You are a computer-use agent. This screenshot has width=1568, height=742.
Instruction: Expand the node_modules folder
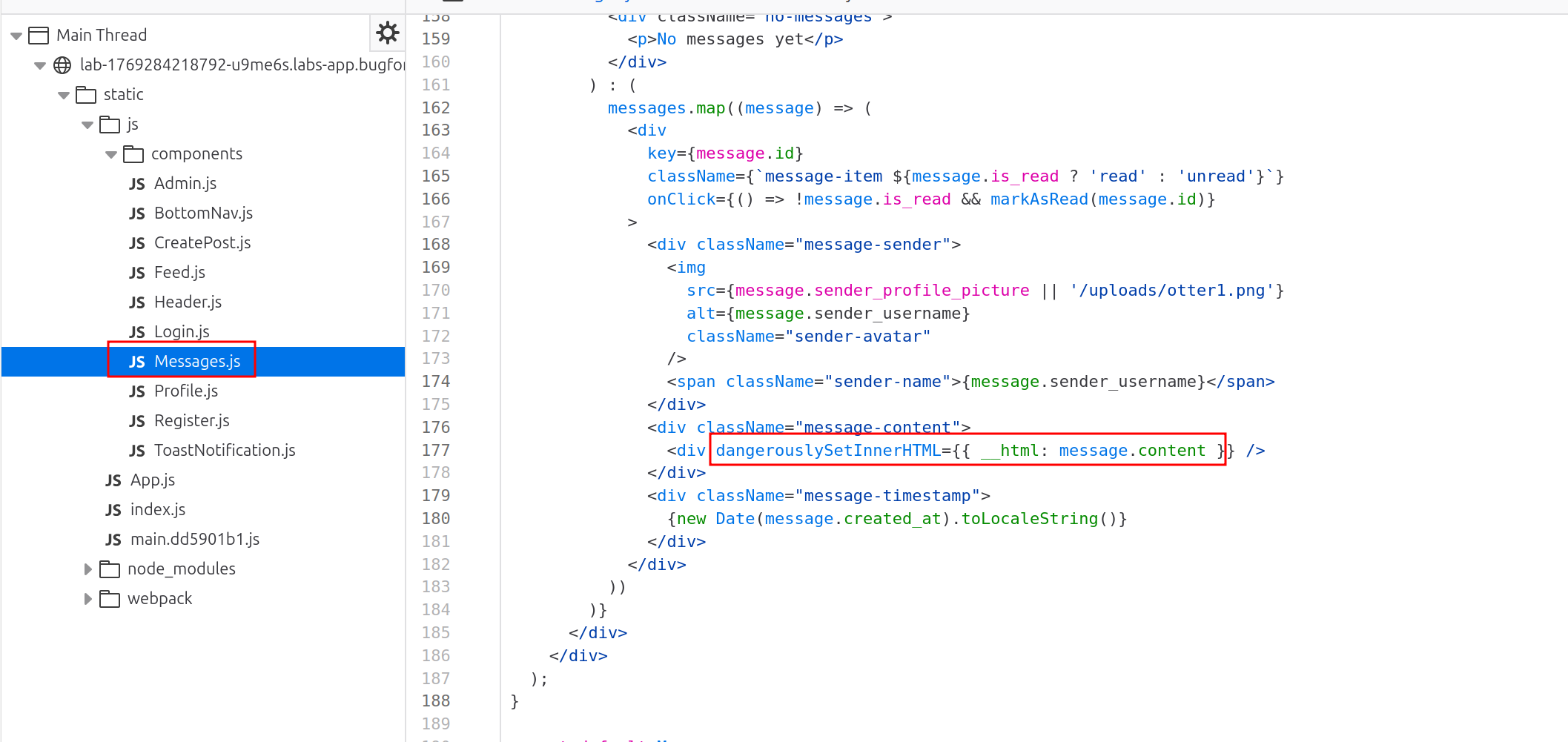(87, 569)
